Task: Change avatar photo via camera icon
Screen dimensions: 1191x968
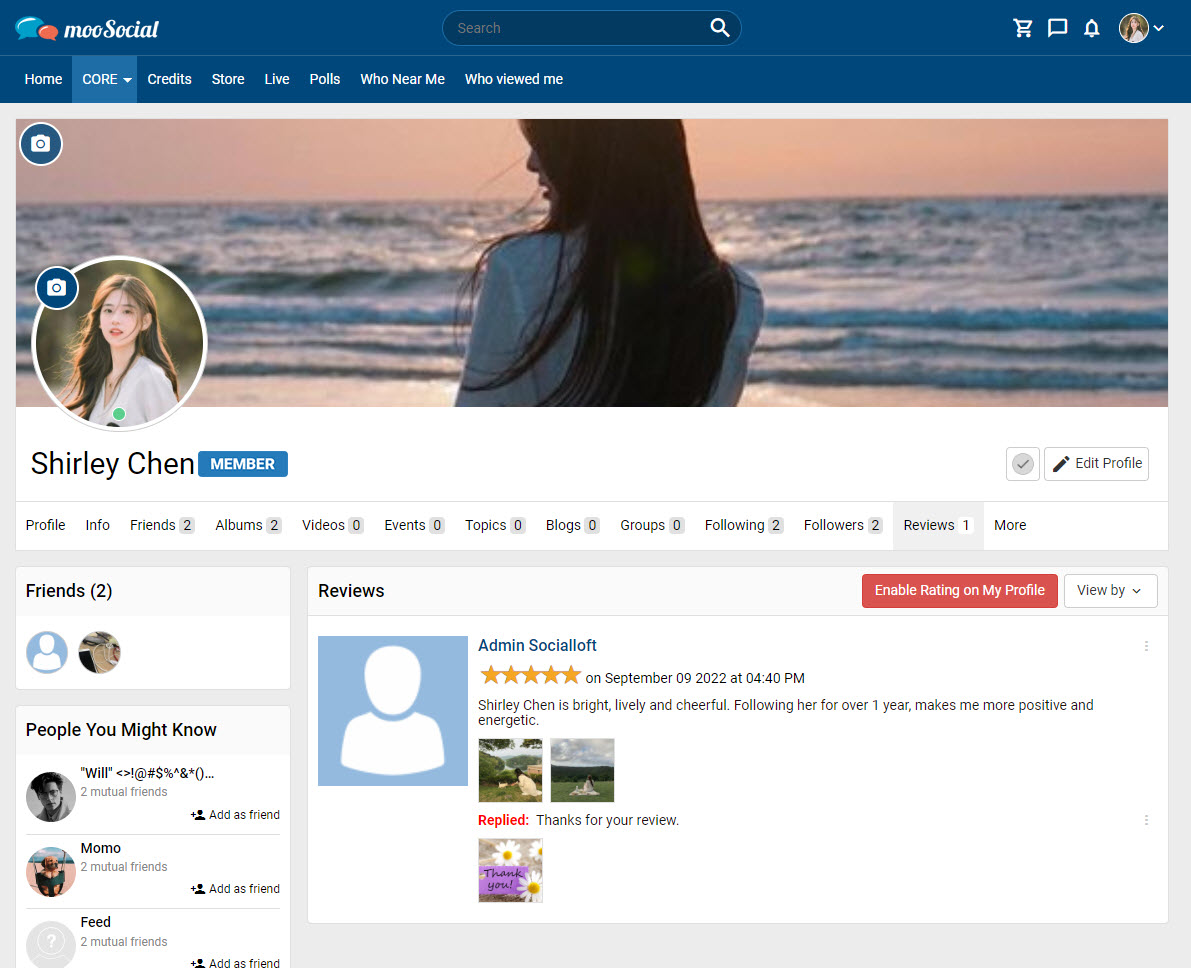Action: tap(57, 288)
